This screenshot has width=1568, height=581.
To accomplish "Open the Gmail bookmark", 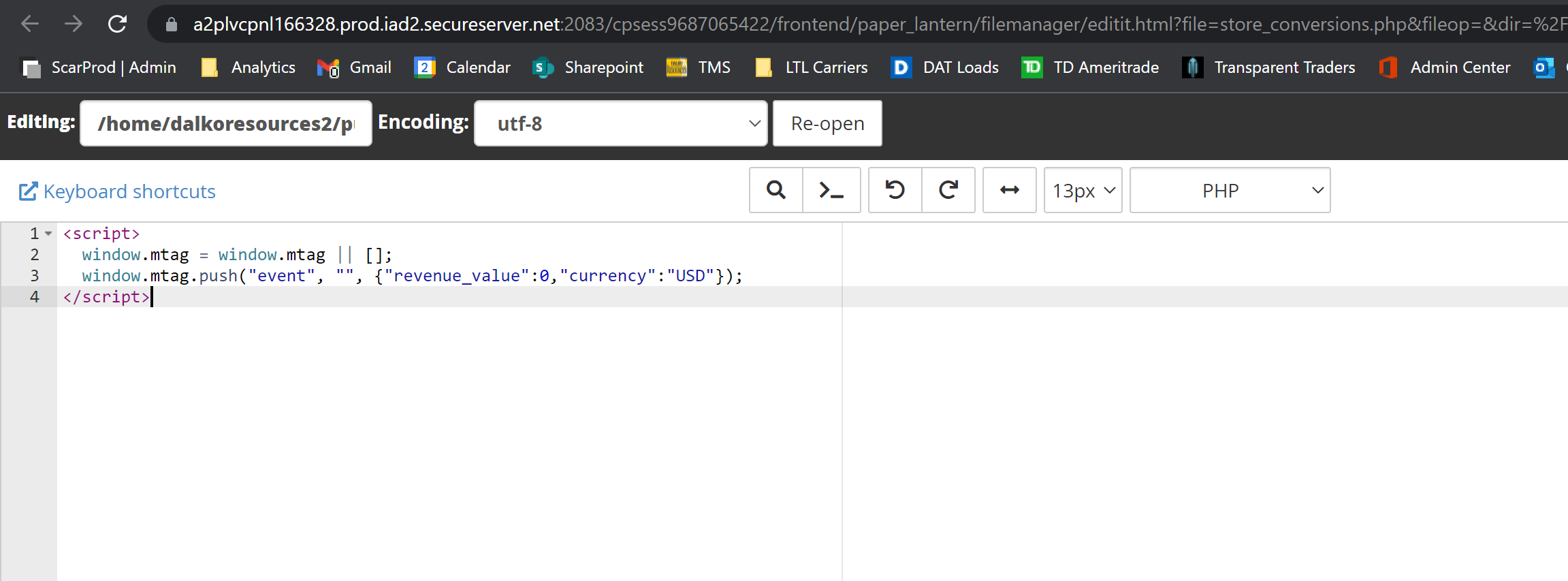I will (x=354, y=67).
